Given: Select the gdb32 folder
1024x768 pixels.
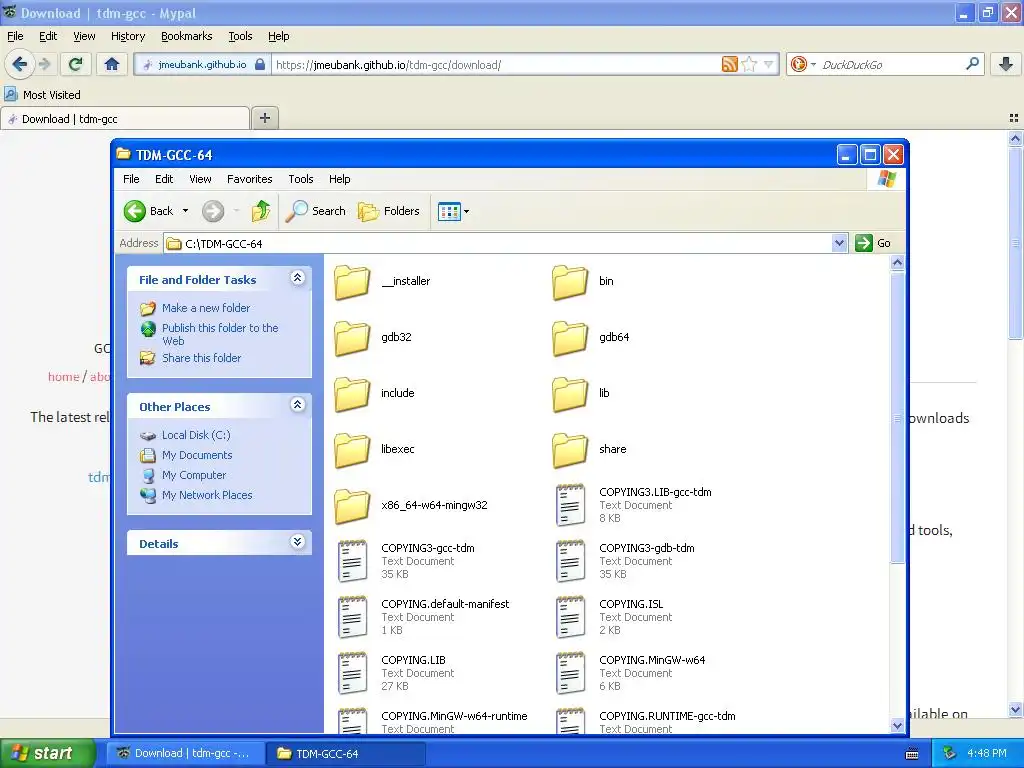Looking at the screenshot, I should click(x=374, y=338).
